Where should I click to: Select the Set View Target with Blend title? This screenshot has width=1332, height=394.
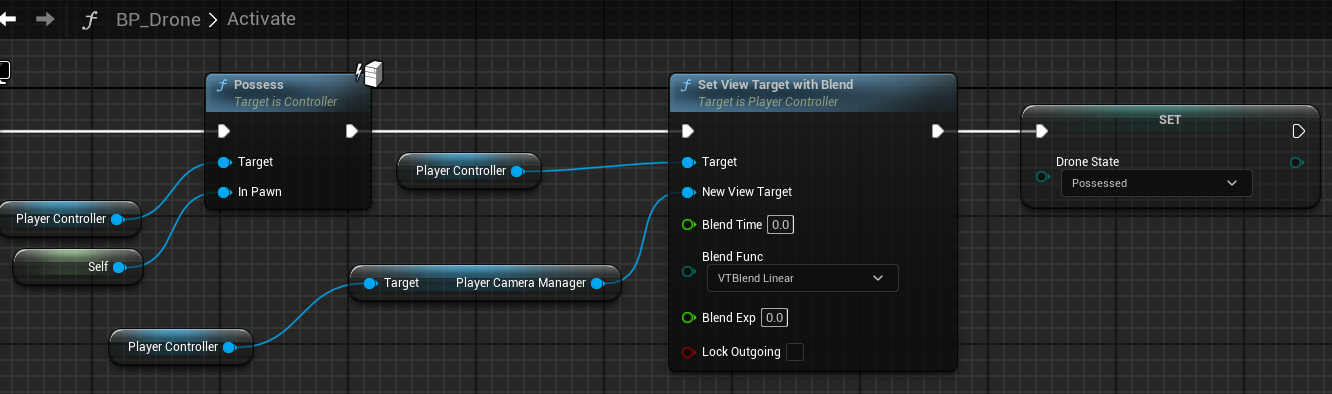(775, 85)
